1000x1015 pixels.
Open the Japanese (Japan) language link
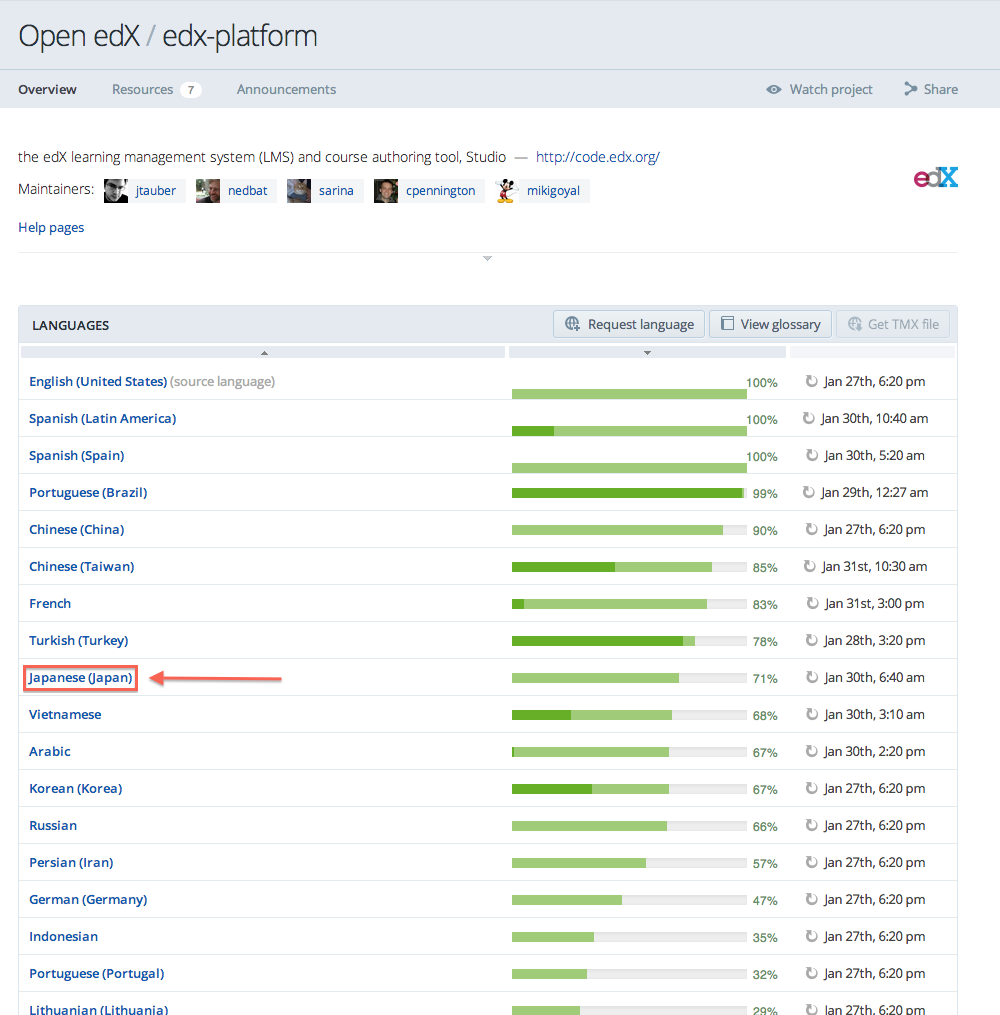[x=81, y=678]
